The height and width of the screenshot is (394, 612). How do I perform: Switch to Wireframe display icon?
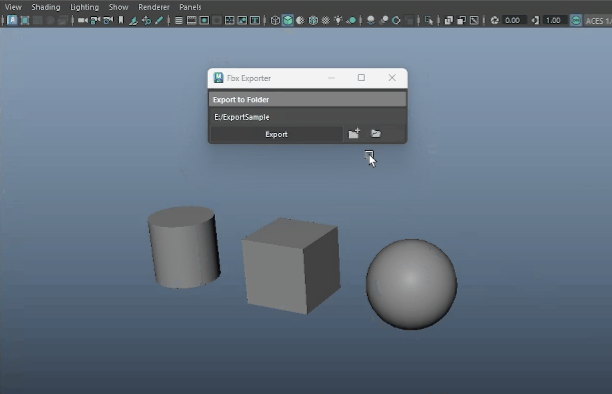pos(275,20)
